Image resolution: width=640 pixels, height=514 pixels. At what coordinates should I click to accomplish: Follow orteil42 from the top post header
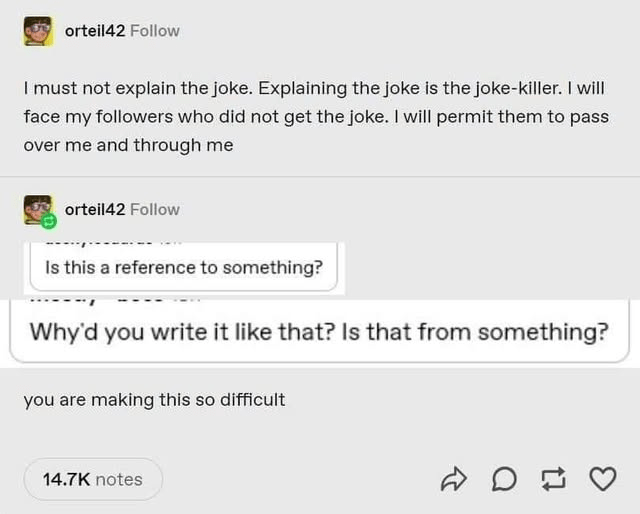tap(155, 31)
